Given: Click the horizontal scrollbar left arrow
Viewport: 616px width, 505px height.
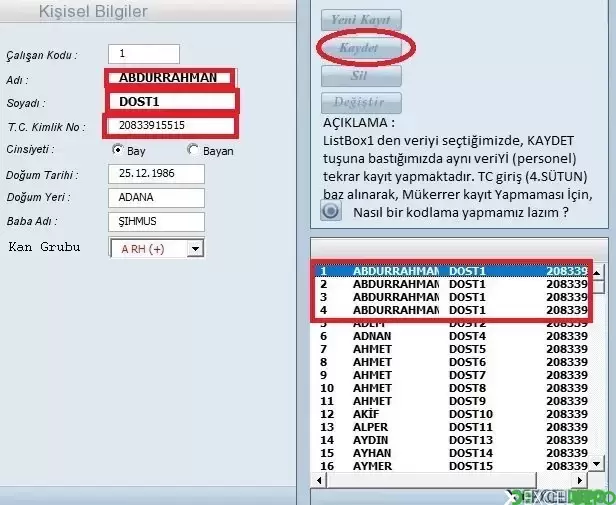Looking at the screenshot, I should (x=319, y=480).
